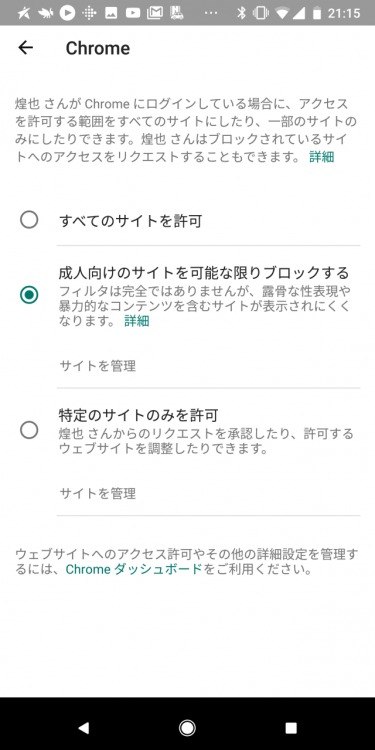Tap the Gmail notification icon in status bar
The width and height of the screenshot is (375, 750).
(154, 13)
